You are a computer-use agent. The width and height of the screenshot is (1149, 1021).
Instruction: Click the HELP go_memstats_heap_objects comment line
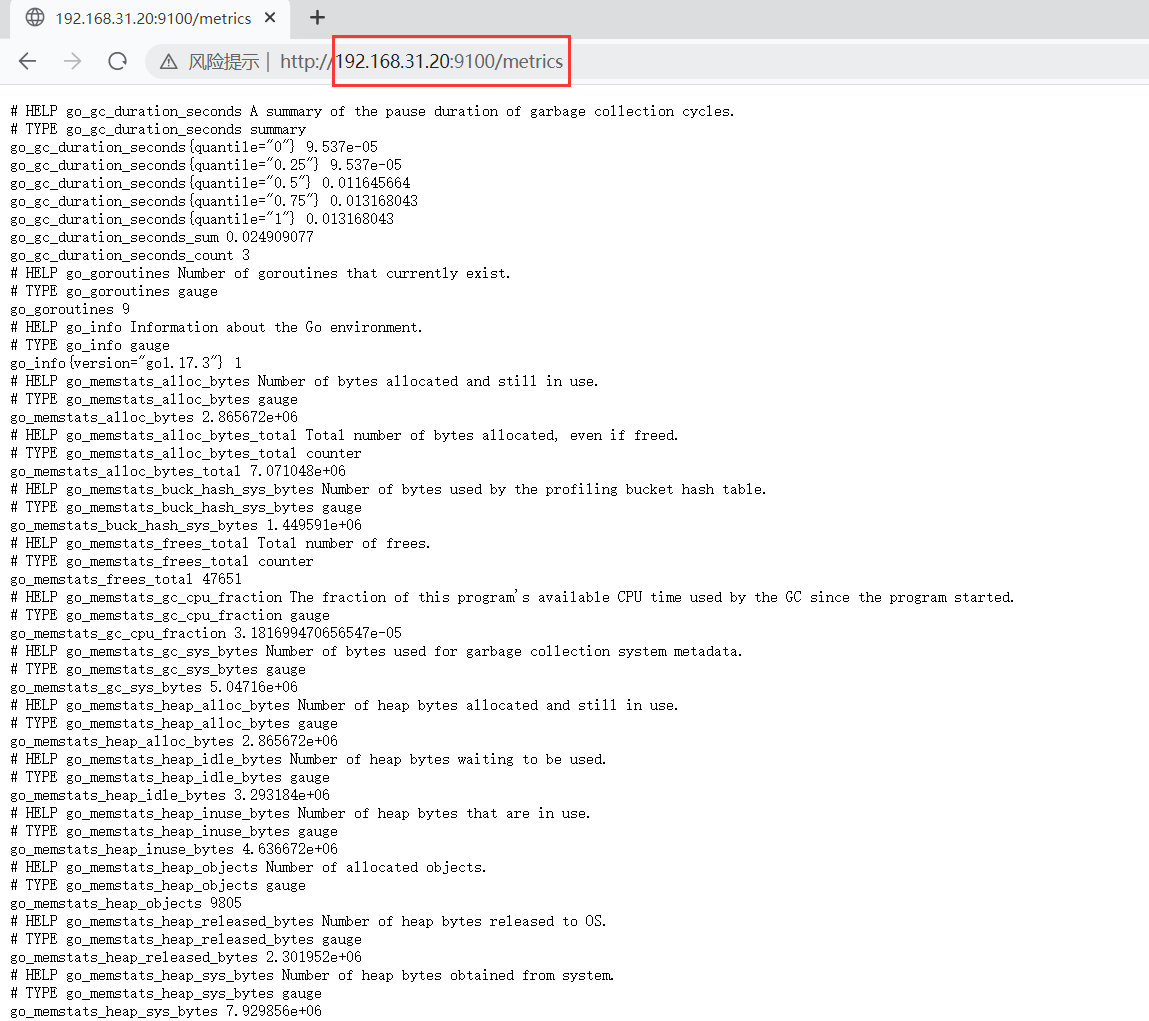(x=248, y=867)
